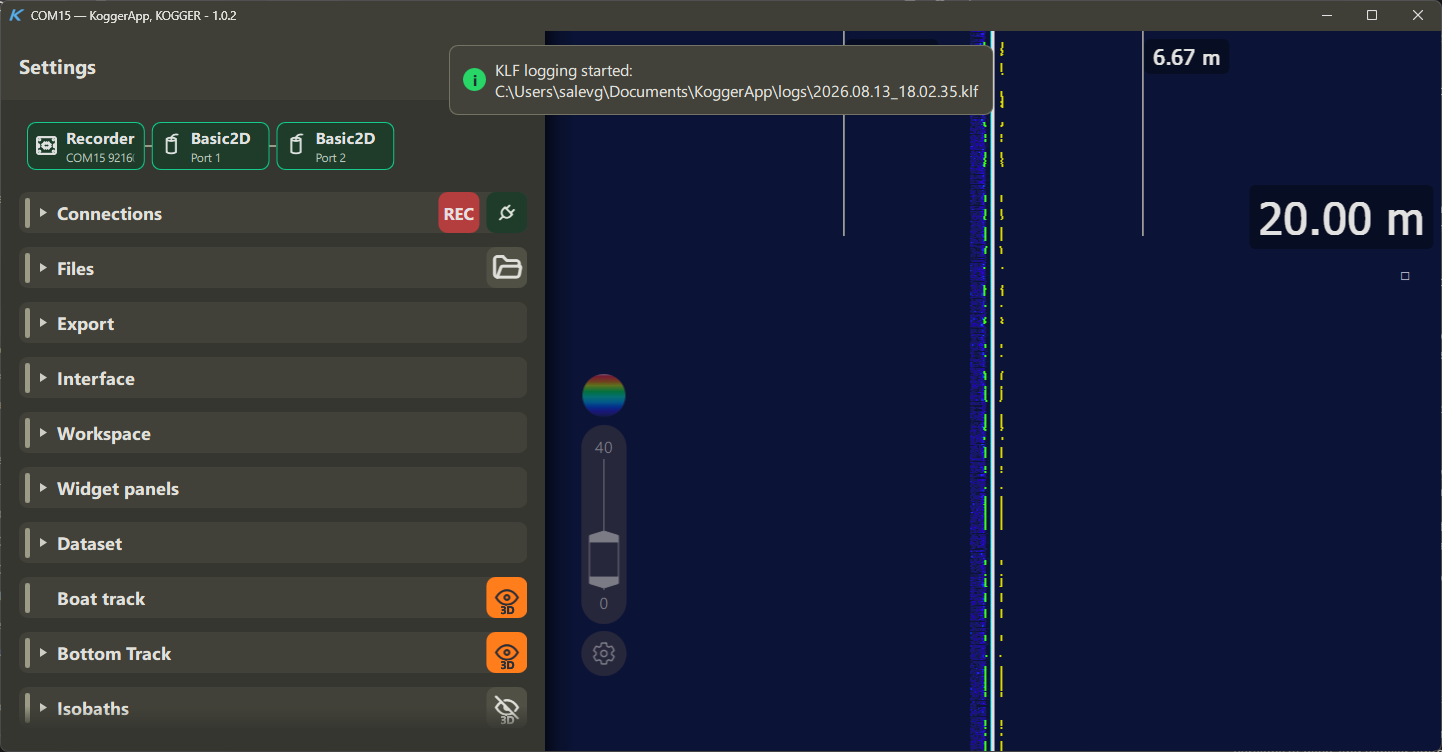
Task: Click the small square marker below depth readout
Action: click(x=1405, y=276)
